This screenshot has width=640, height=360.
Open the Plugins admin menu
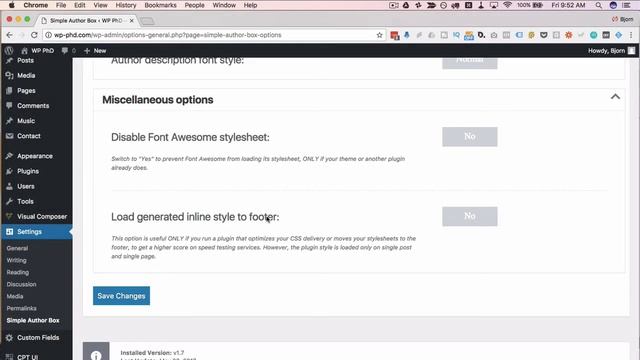(28, 171)
